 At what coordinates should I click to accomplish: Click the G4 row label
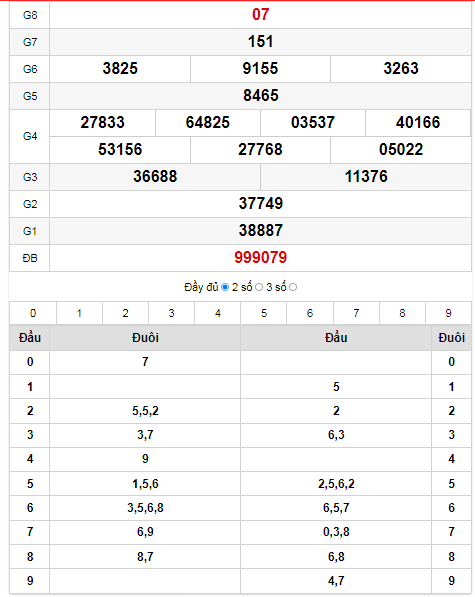(30, 136)
